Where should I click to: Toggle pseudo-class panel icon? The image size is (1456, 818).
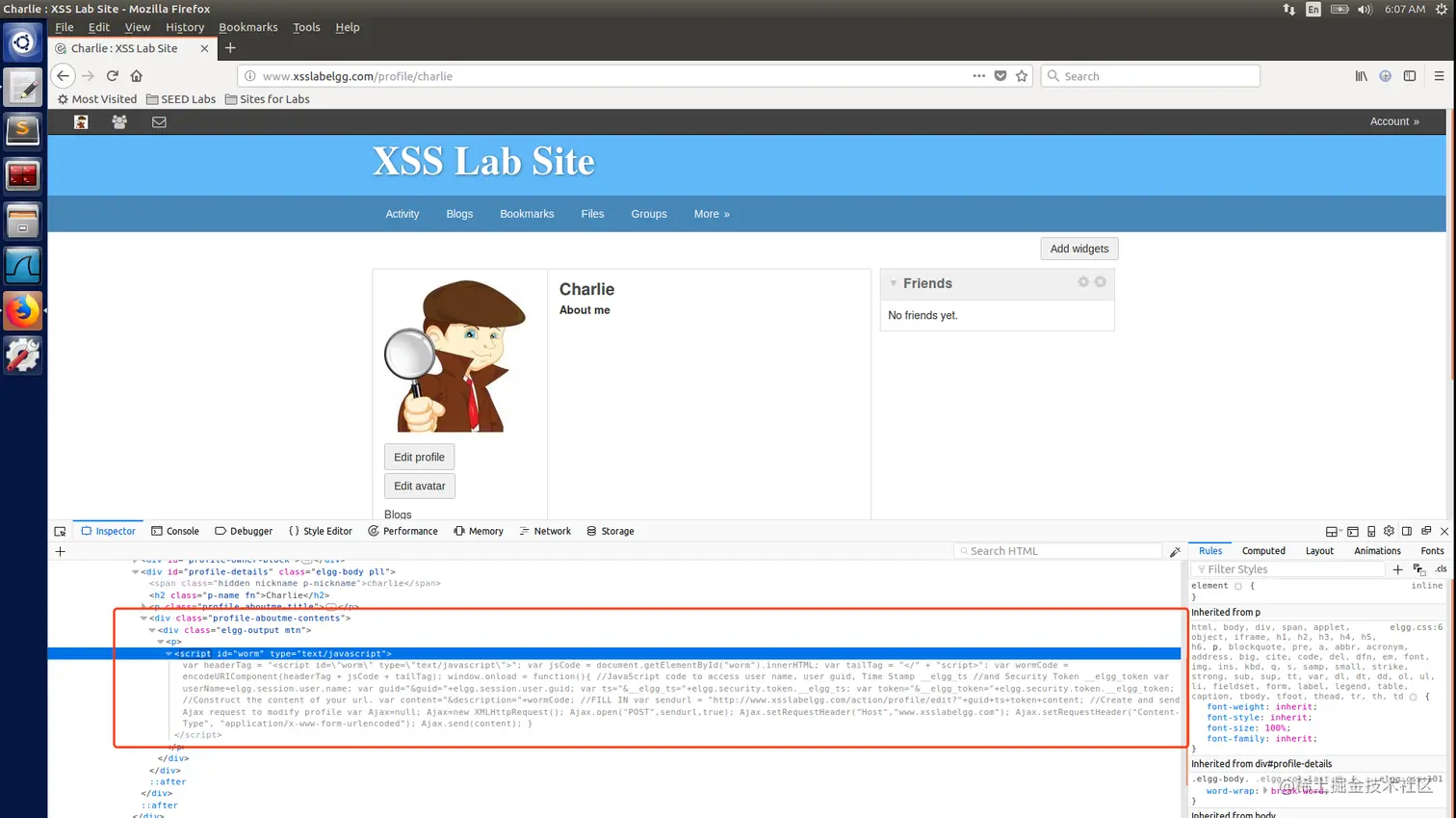point(1419,569)
